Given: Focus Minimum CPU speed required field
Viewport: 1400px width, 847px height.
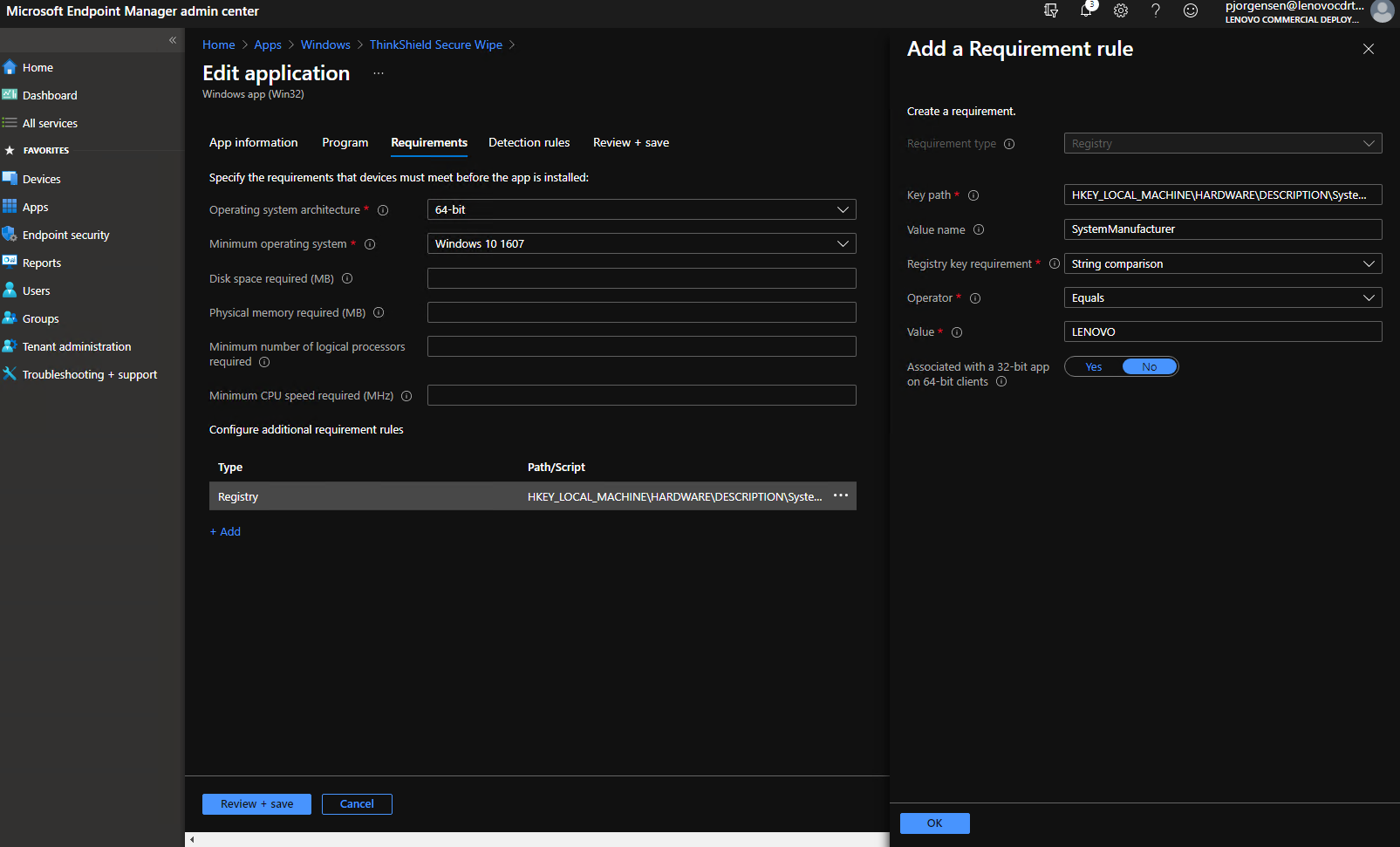Looking at the screenshot, I should [x=641, y=395].
